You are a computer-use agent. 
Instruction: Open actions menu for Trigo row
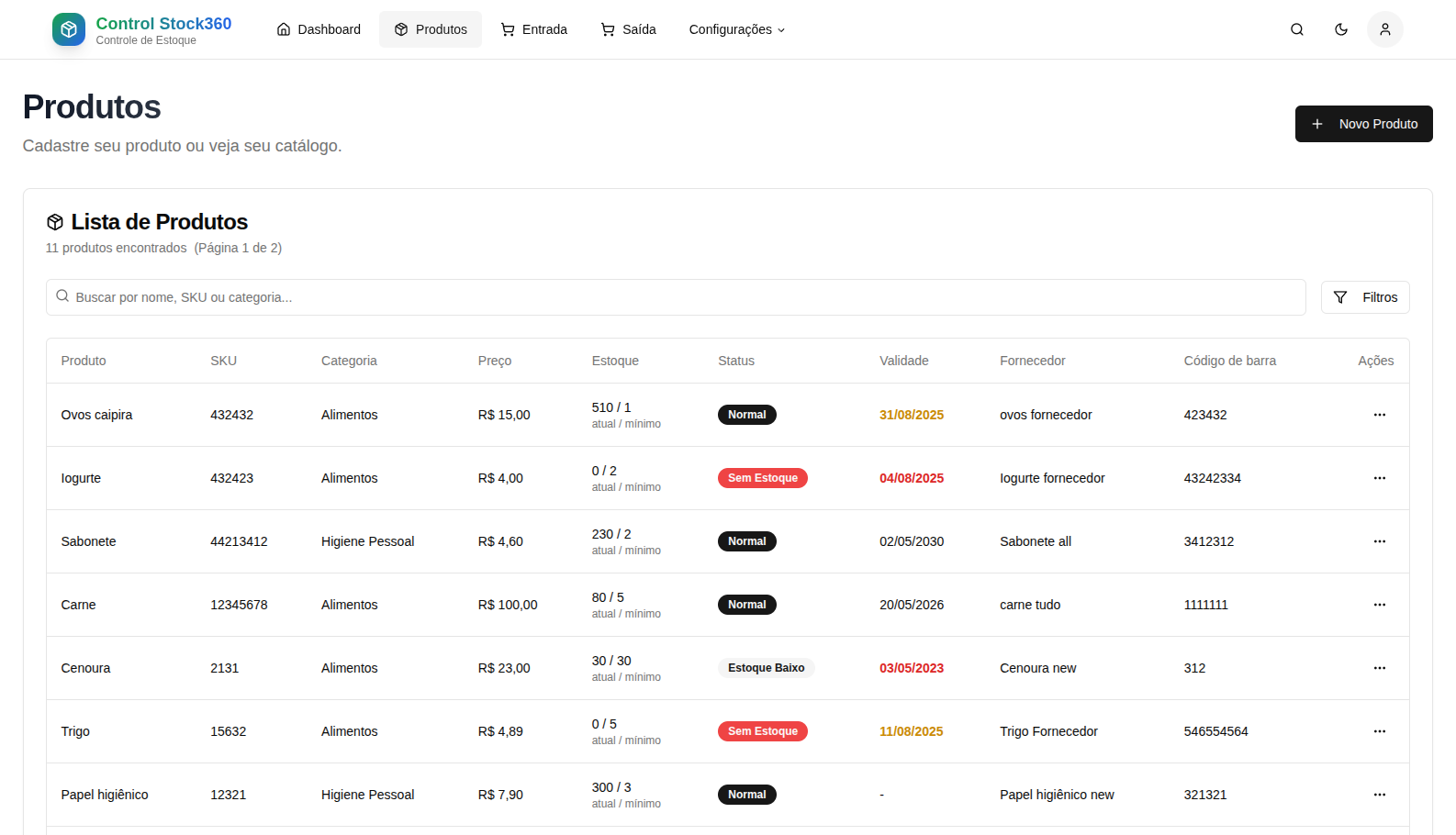[1379, 731]
